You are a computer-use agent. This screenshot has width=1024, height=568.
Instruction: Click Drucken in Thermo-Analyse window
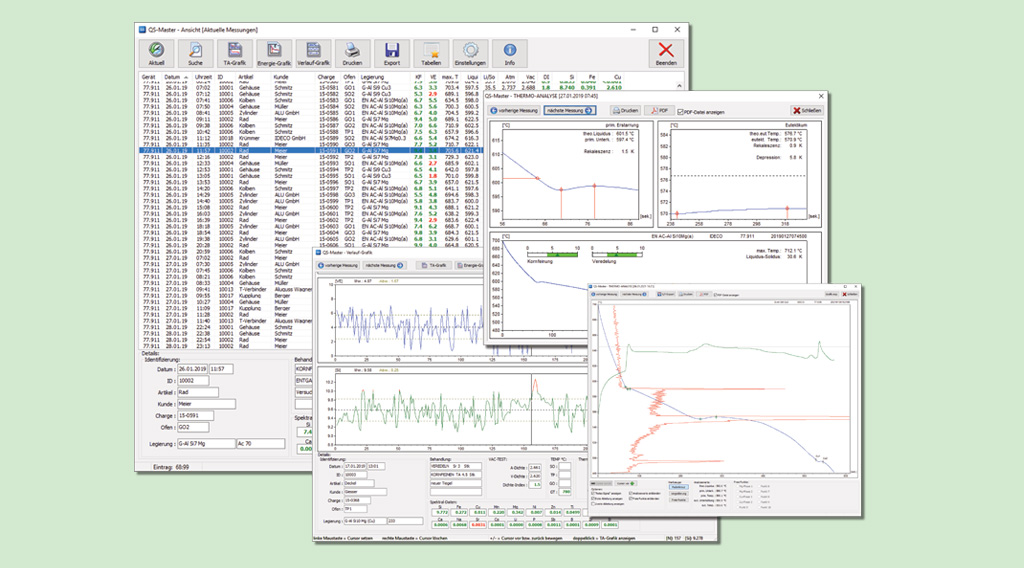point(625,111)
